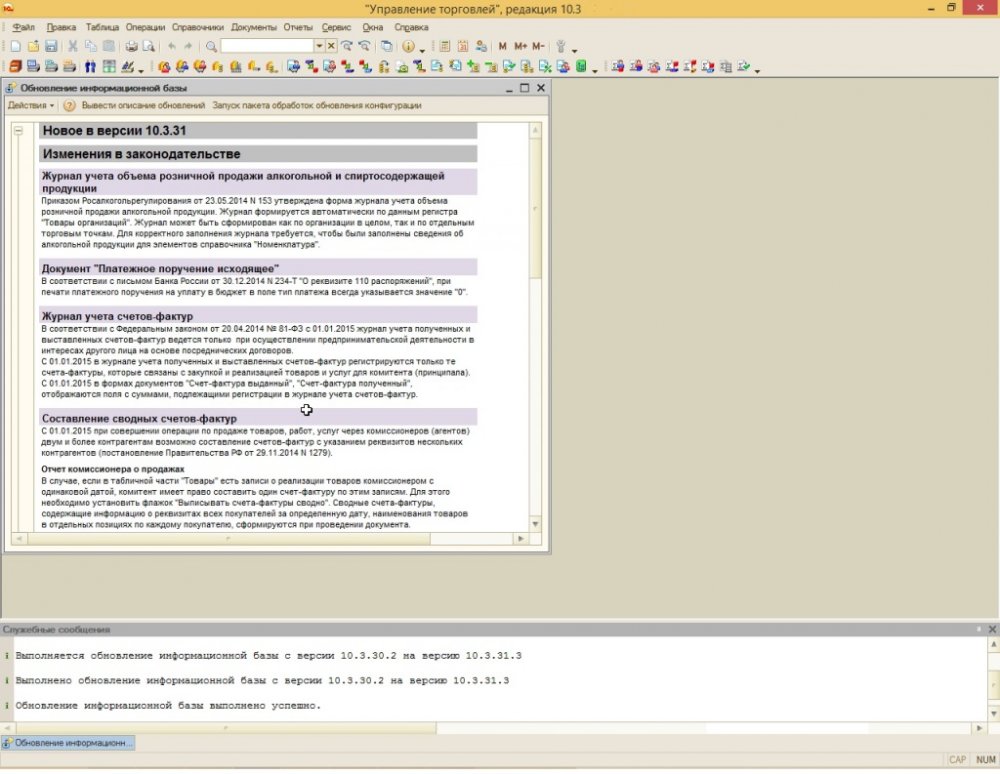Maximize the Обновление информационной базы window
Viewport: 1000px width, 774px height.
point(524,88)
